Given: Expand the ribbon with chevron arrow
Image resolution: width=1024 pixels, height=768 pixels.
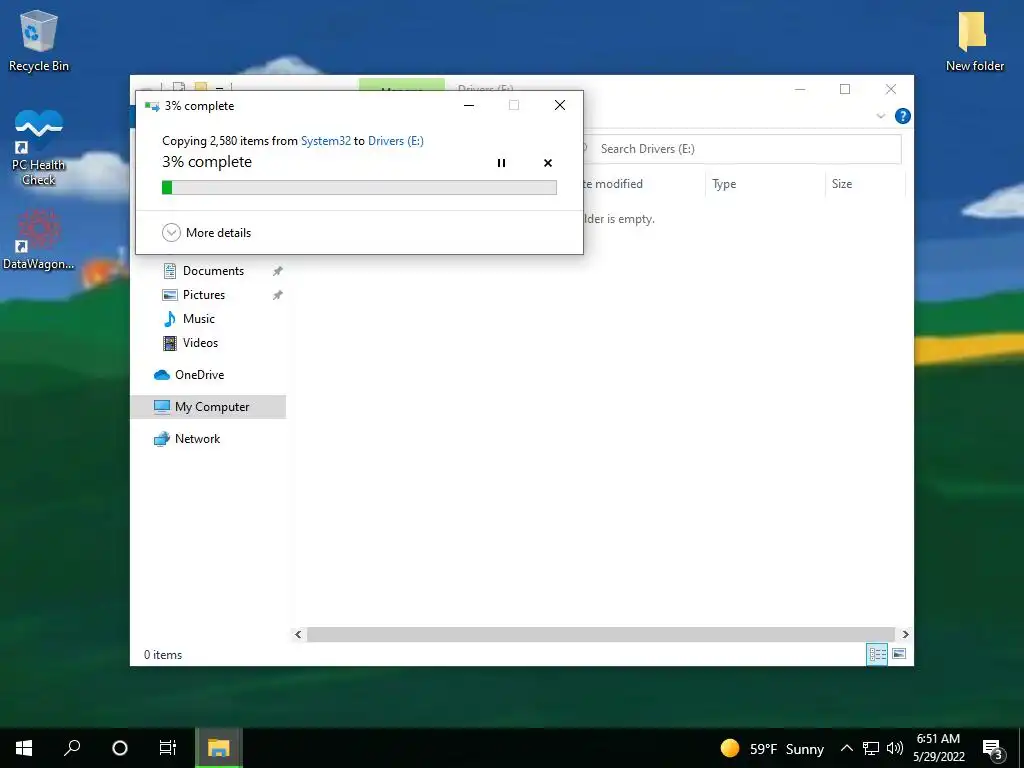Looking at the screenshot, I should tap(880, 116).
